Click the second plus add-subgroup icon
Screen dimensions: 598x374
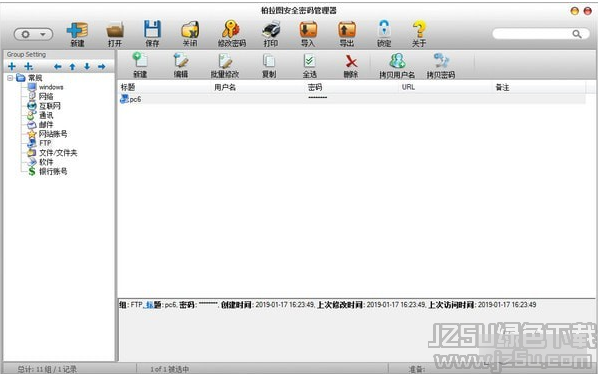click(28, 66)
